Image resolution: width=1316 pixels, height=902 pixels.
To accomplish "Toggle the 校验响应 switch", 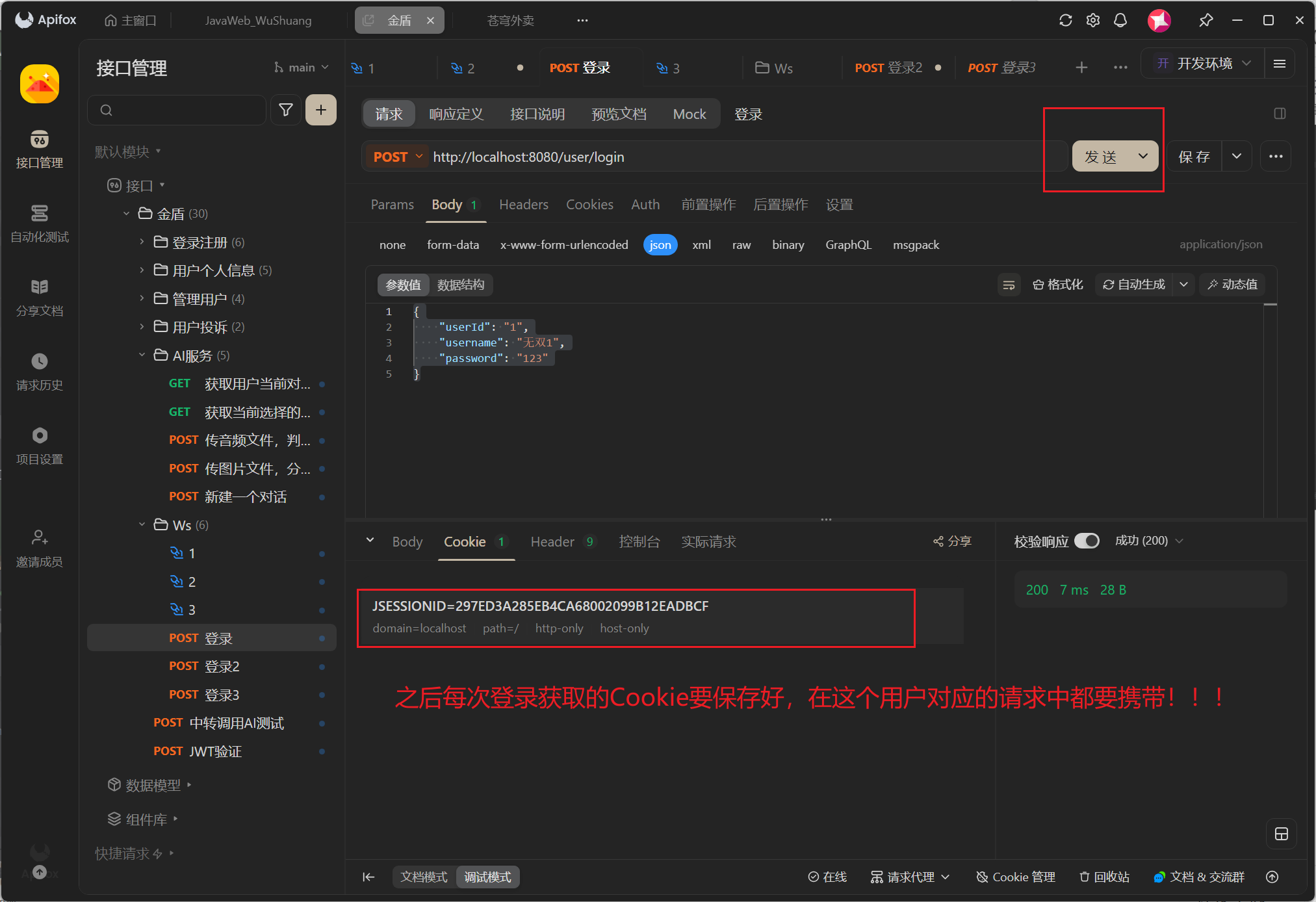I will 1087,541.
